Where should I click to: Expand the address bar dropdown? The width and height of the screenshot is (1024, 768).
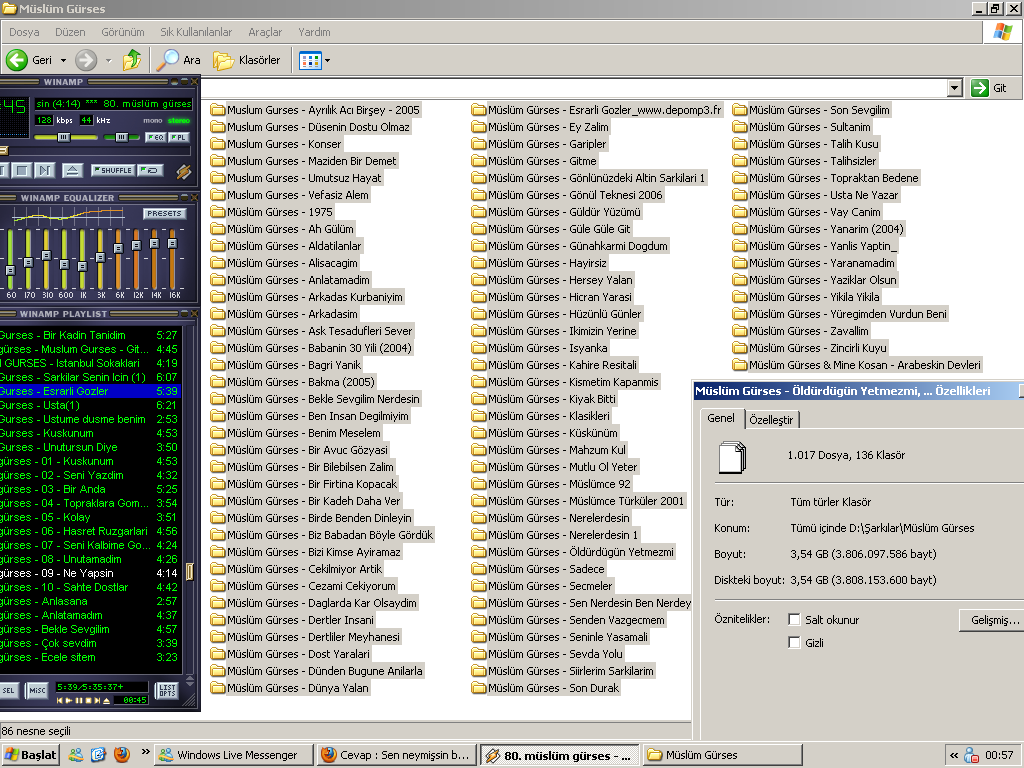tap(955, 88)
